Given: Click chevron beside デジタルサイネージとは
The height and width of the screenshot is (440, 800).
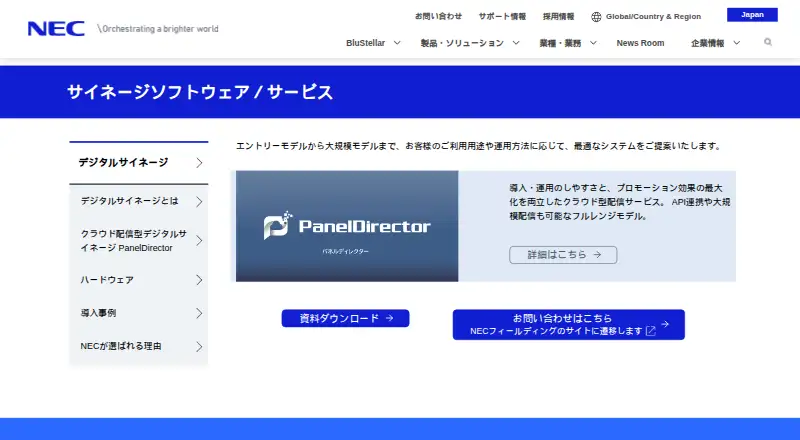Looking at the screenshot, I should [x=199, y=202].
